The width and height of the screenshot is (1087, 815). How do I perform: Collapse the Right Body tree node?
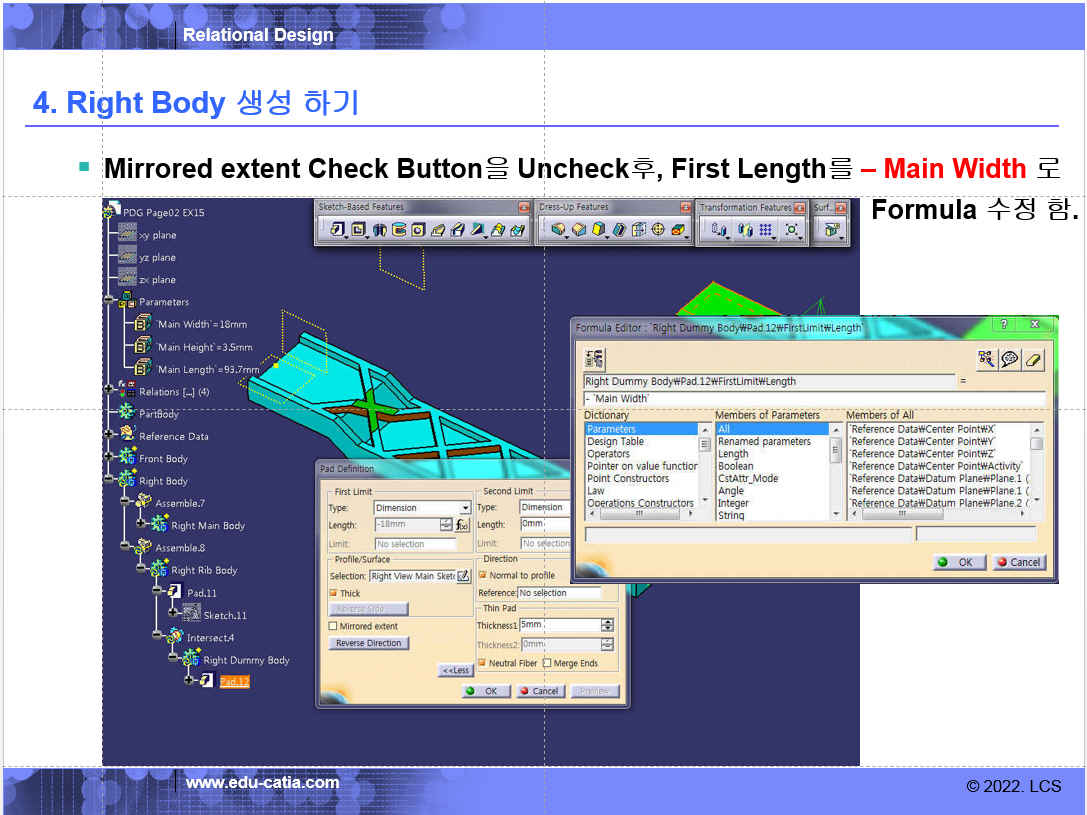(108, 481)
